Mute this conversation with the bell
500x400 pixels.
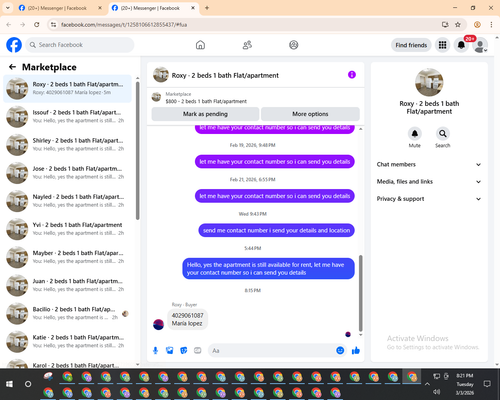[x=415, y=134]
